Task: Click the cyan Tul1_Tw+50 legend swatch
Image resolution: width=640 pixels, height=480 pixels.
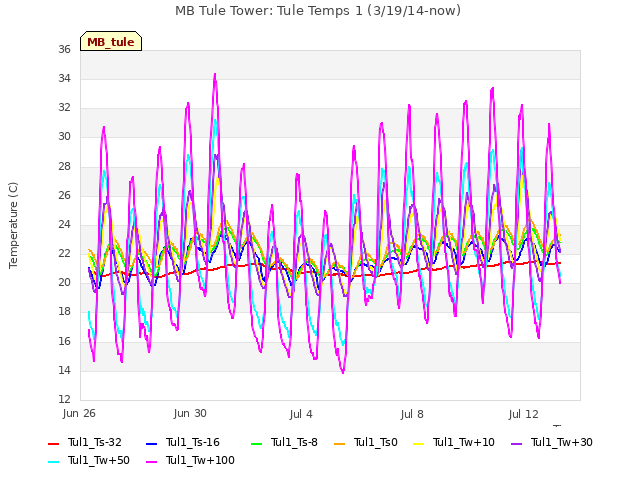Action: pyautogui.click(x=53, y=462)
